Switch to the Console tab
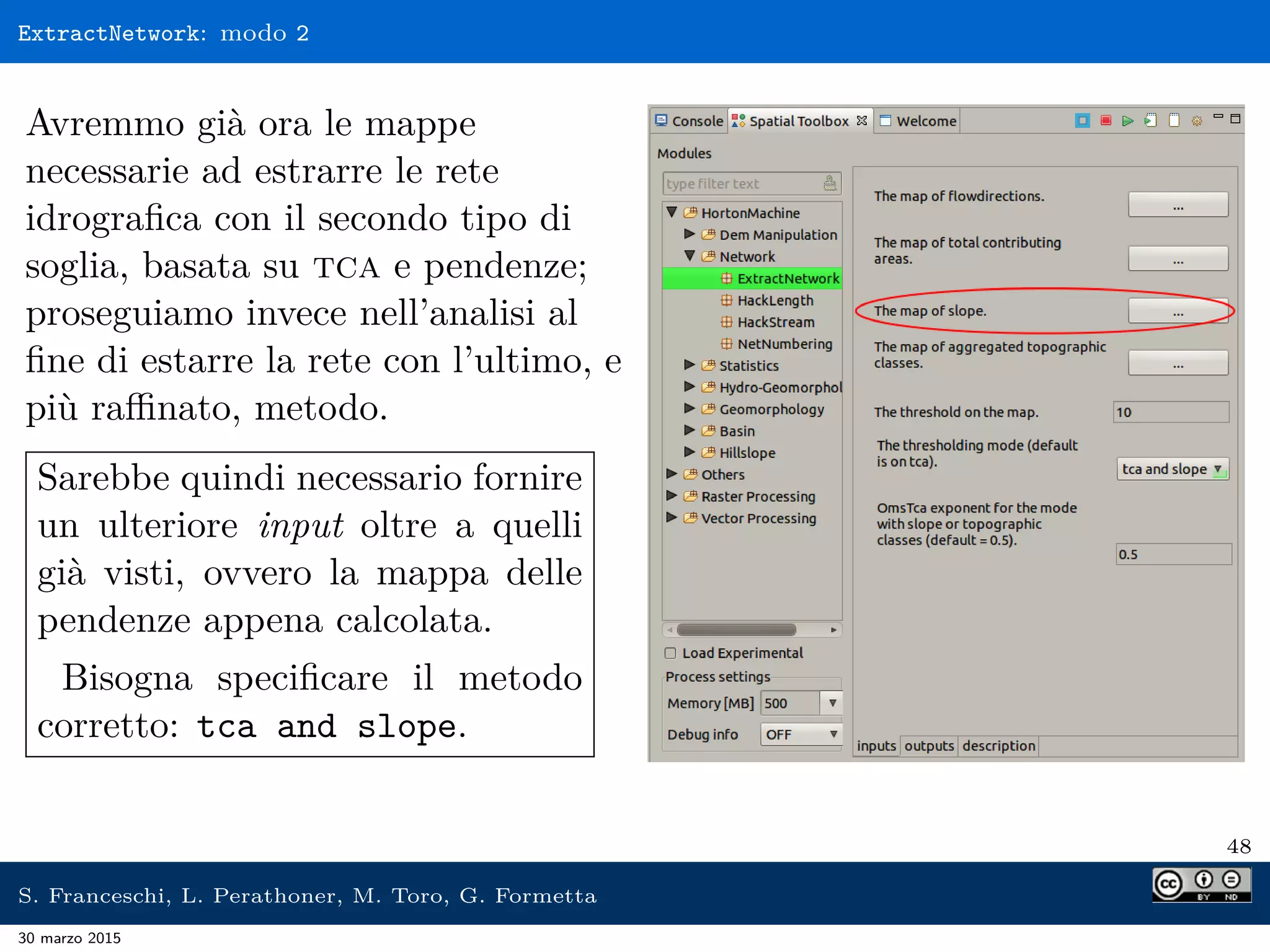Viewport: 1270px width, 952px height. pyautogui.click(x=689, y=121)
